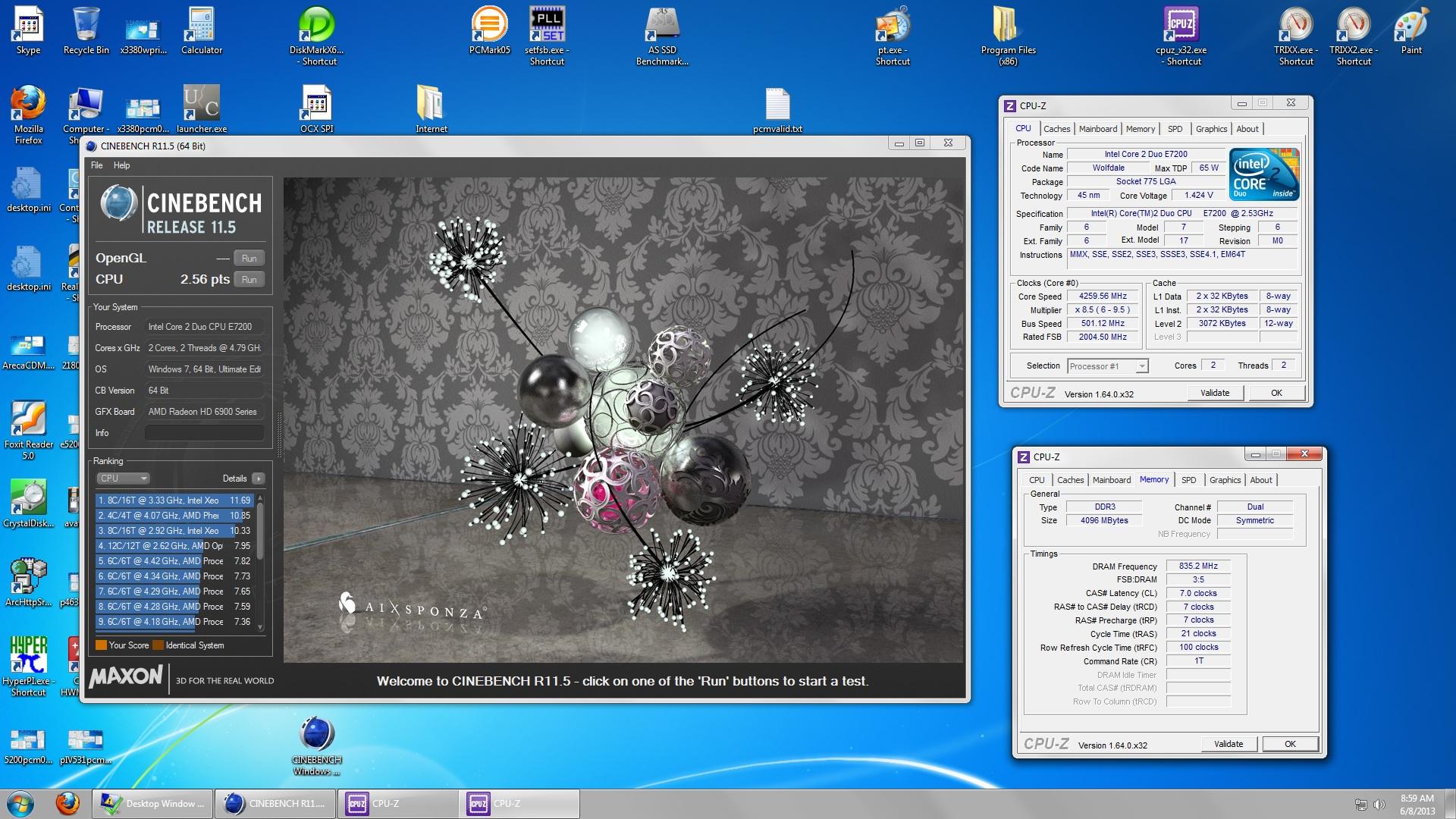Show ranking Details arrow

pos(259,479)
